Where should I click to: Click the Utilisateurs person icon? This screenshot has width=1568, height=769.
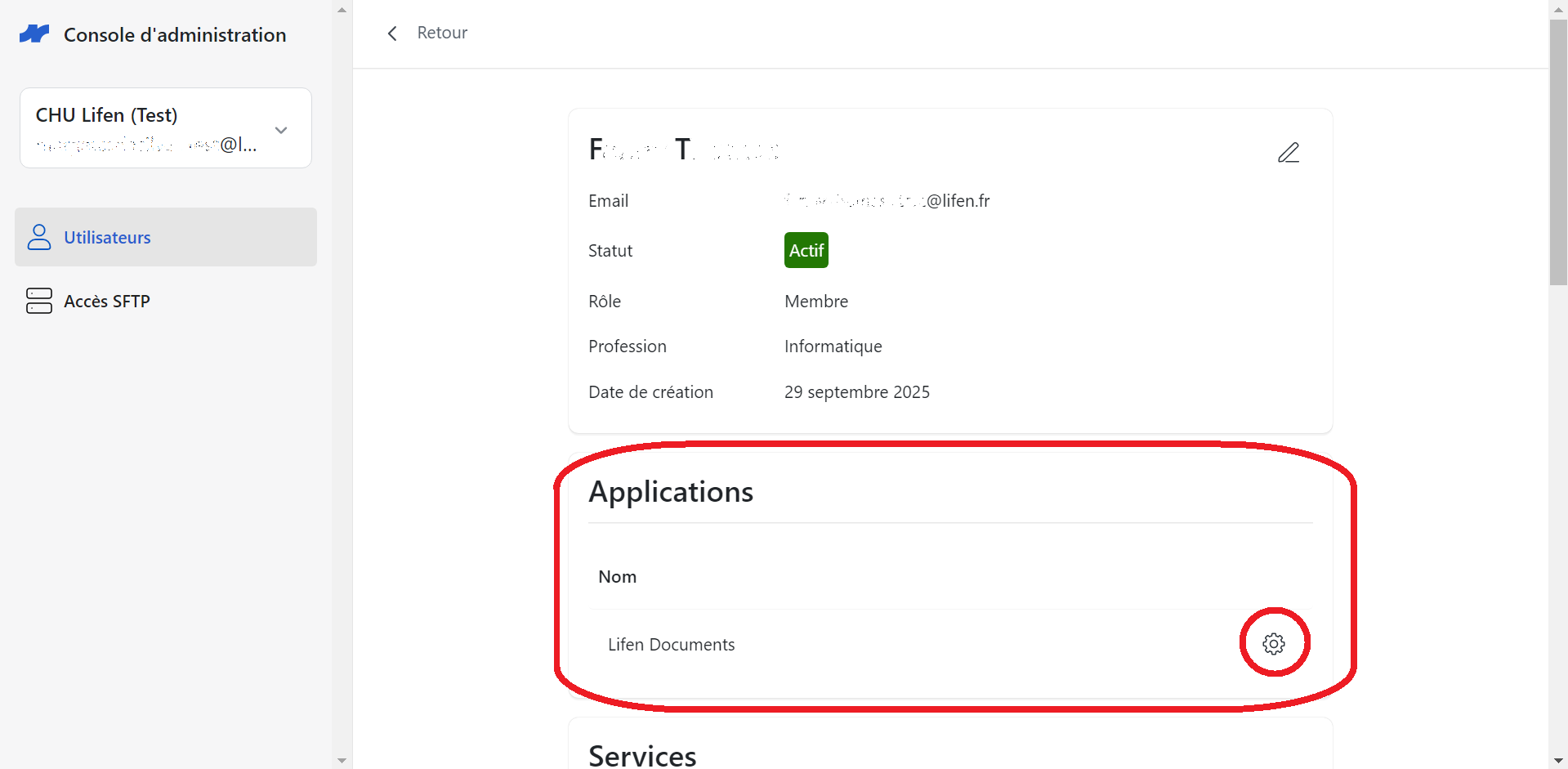(x=39, y=237)
